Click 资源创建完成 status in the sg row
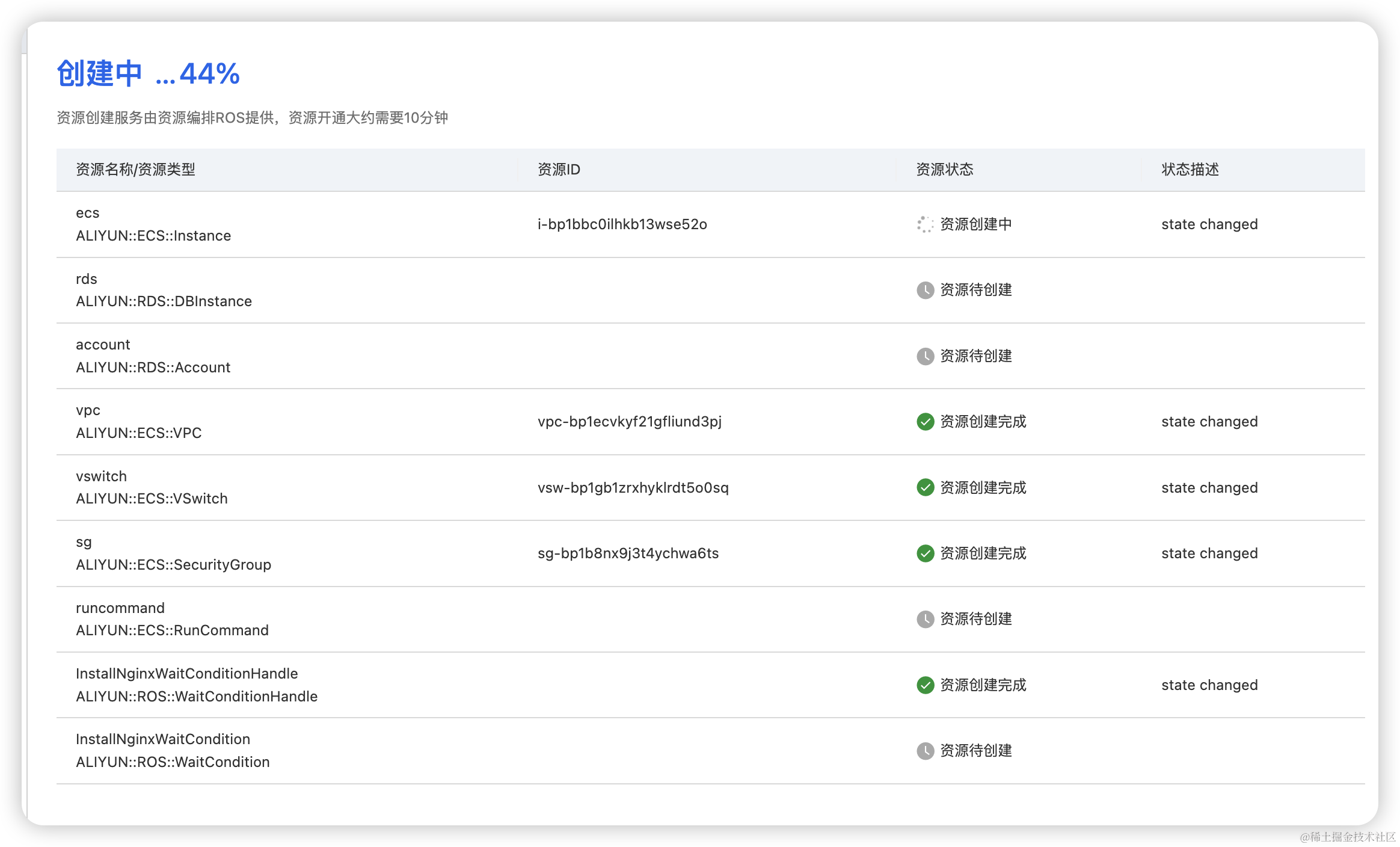 (x=983, y=553)
